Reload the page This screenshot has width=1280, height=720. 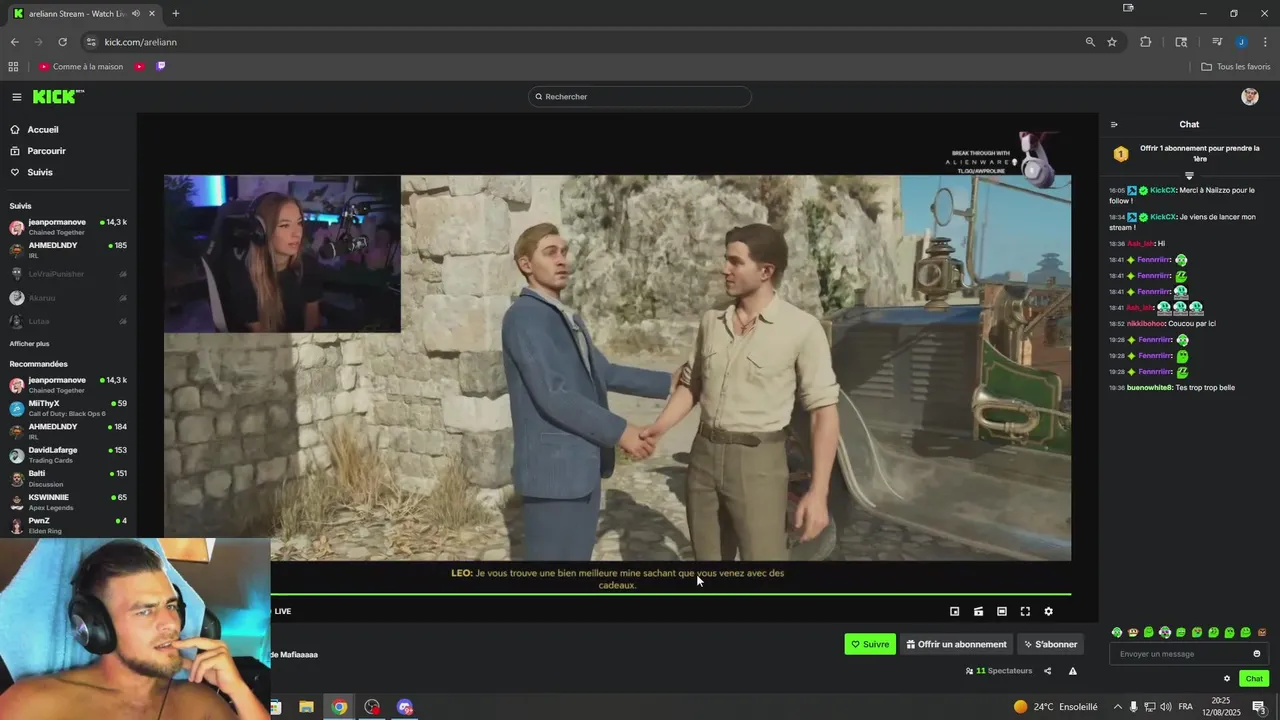coord(62,42)
